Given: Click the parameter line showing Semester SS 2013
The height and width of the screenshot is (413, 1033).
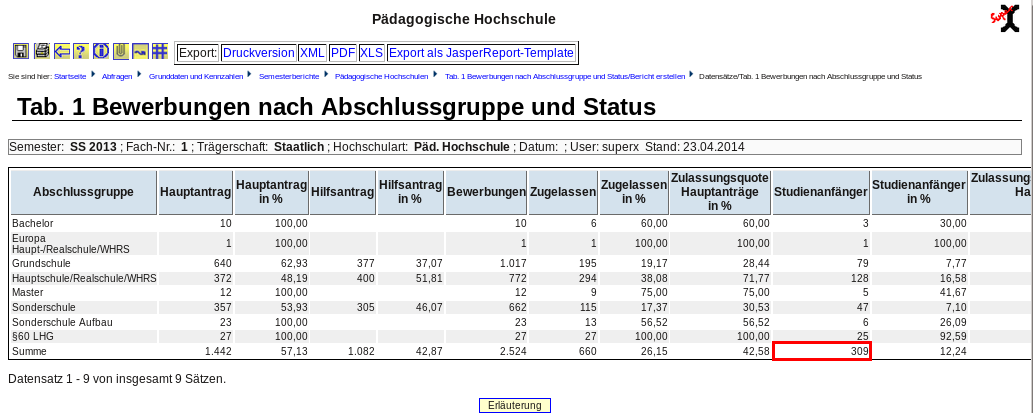Looking at the screenshot, I should (x=516, y=147).
